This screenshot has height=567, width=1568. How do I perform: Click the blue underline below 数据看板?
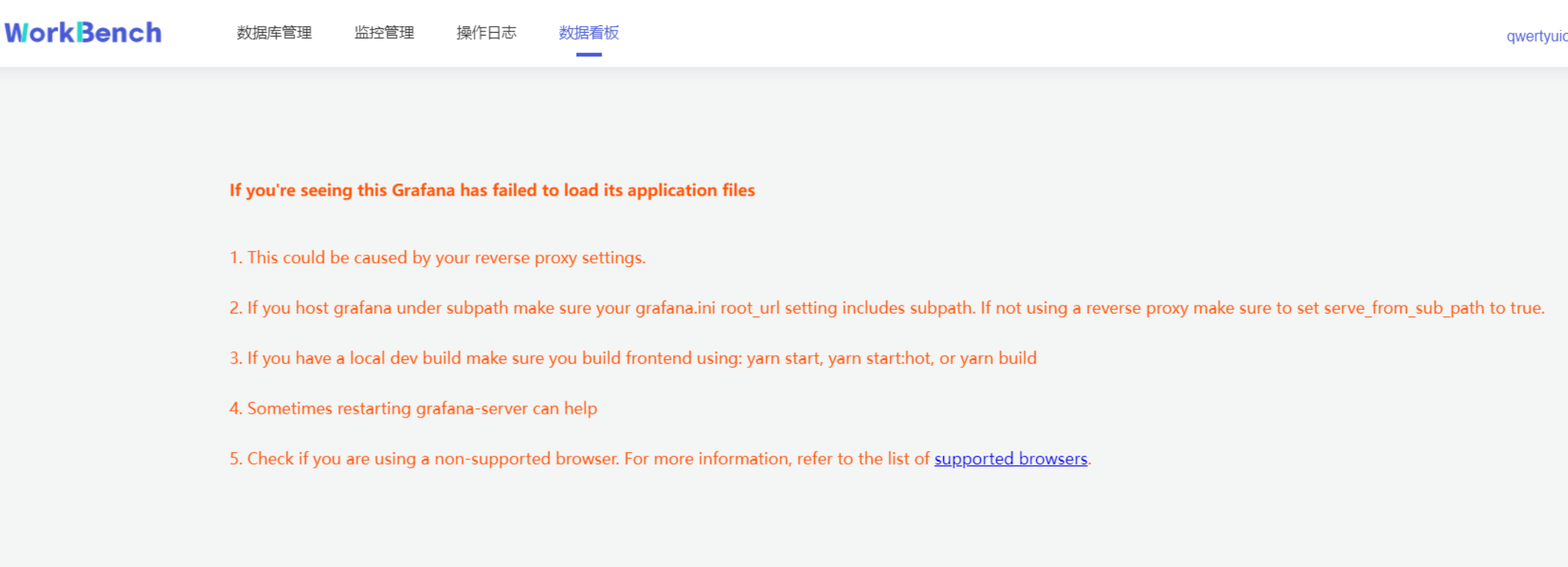click(589, 55)
